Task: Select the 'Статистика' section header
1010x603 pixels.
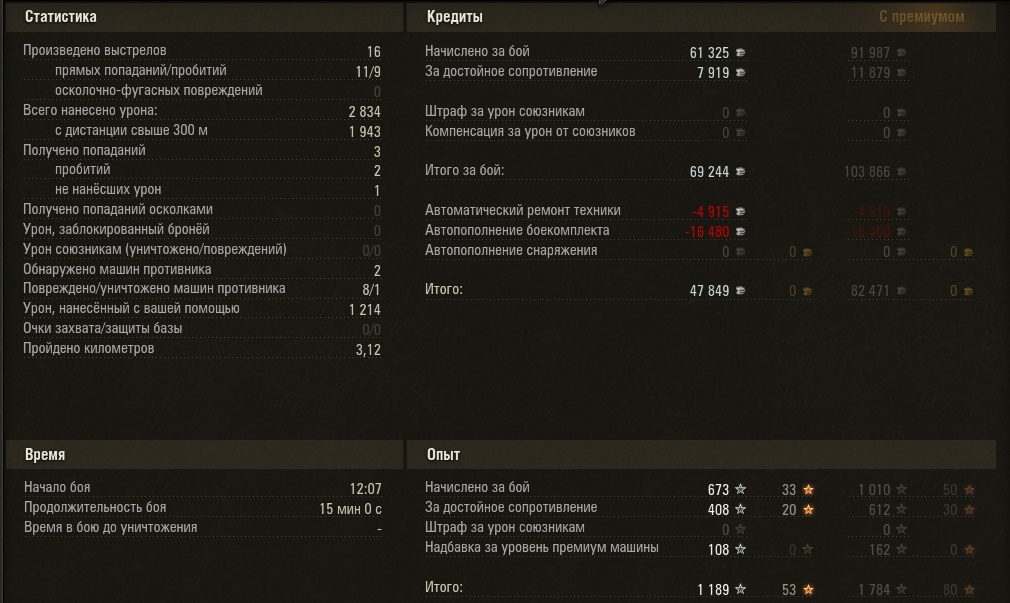Action: pos(61,17)
